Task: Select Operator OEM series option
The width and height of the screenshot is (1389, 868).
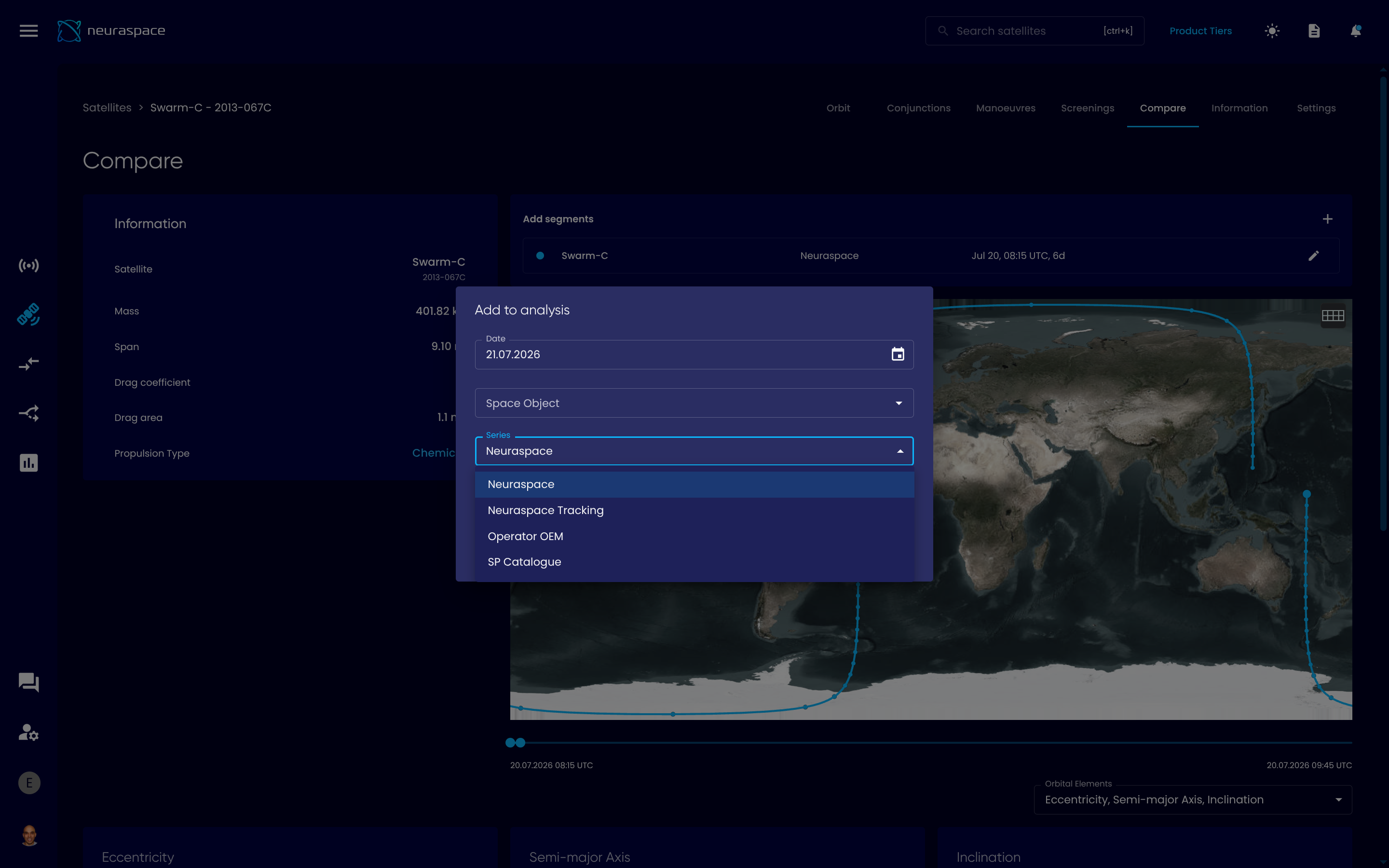Action: coord(694,536)
